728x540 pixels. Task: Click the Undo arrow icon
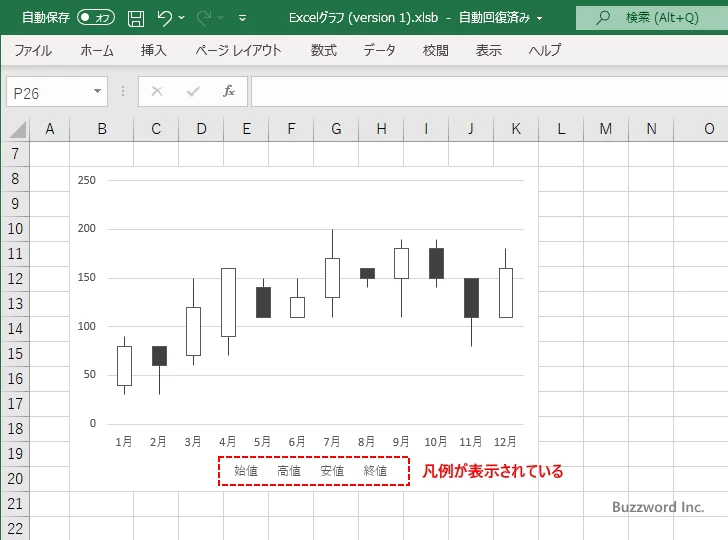click(x=165, y=18)
